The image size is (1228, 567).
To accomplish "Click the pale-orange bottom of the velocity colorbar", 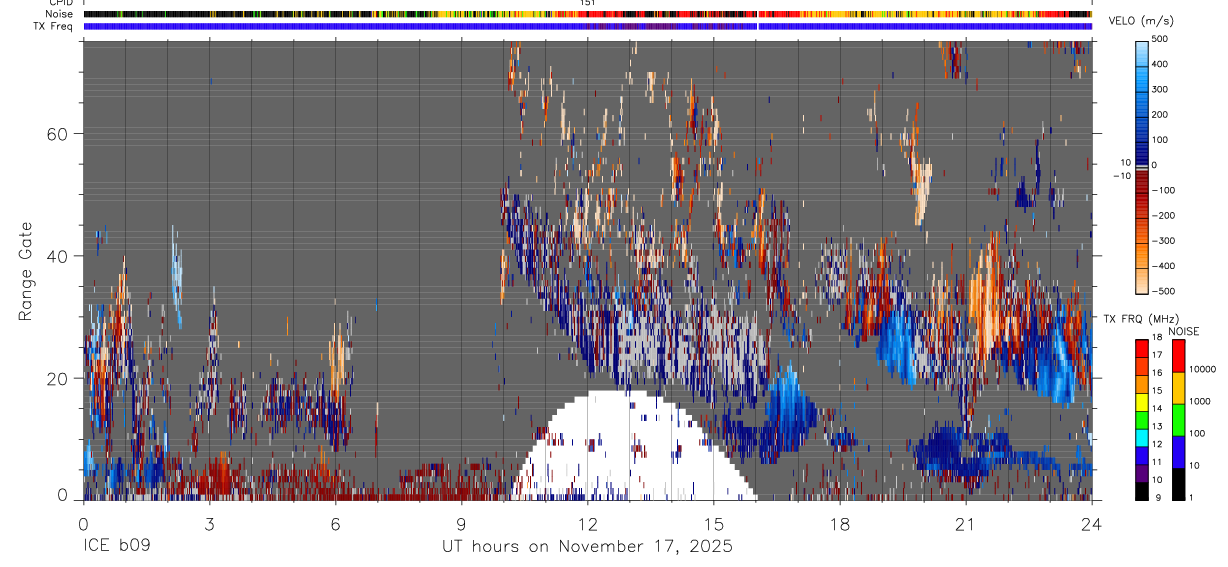I will click(x=1142, y=281).
